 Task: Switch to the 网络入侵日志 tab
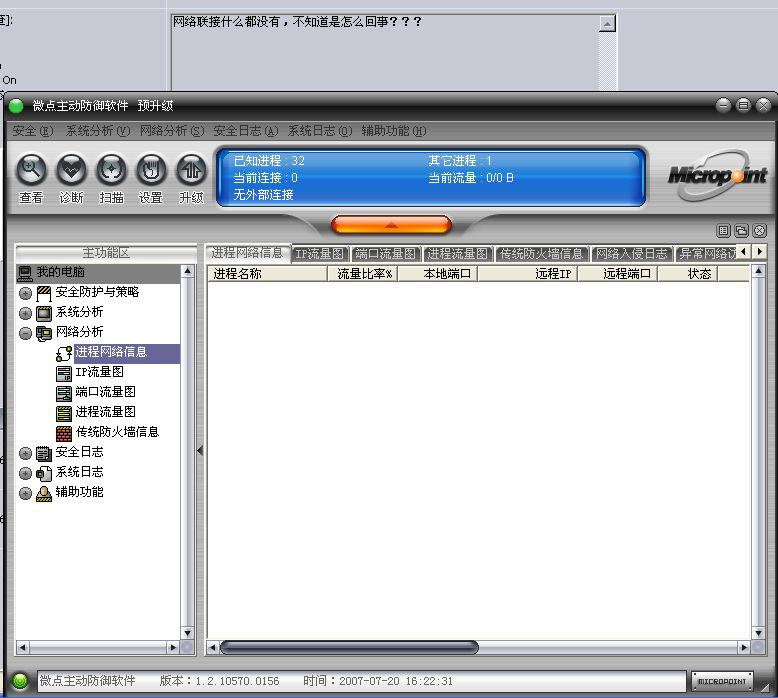point(632,254)
